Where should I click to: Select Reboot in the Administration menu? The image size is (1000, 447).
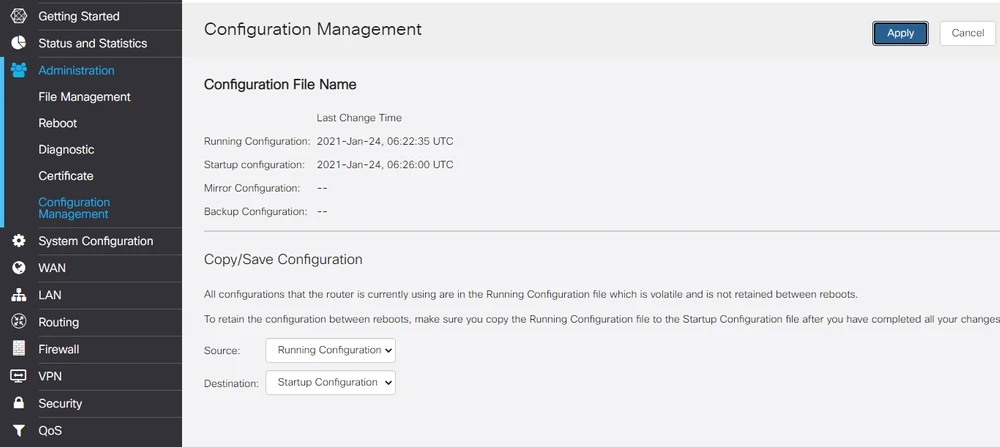(57, 123)
